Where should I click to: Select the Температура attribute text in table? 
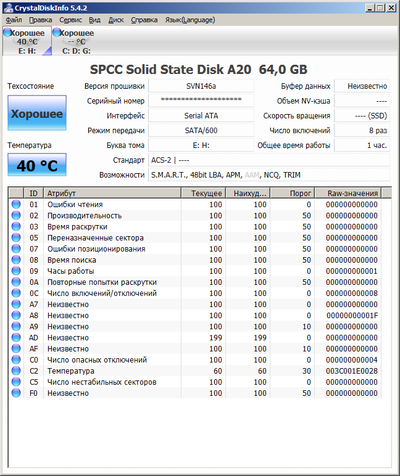click(71, 371)
